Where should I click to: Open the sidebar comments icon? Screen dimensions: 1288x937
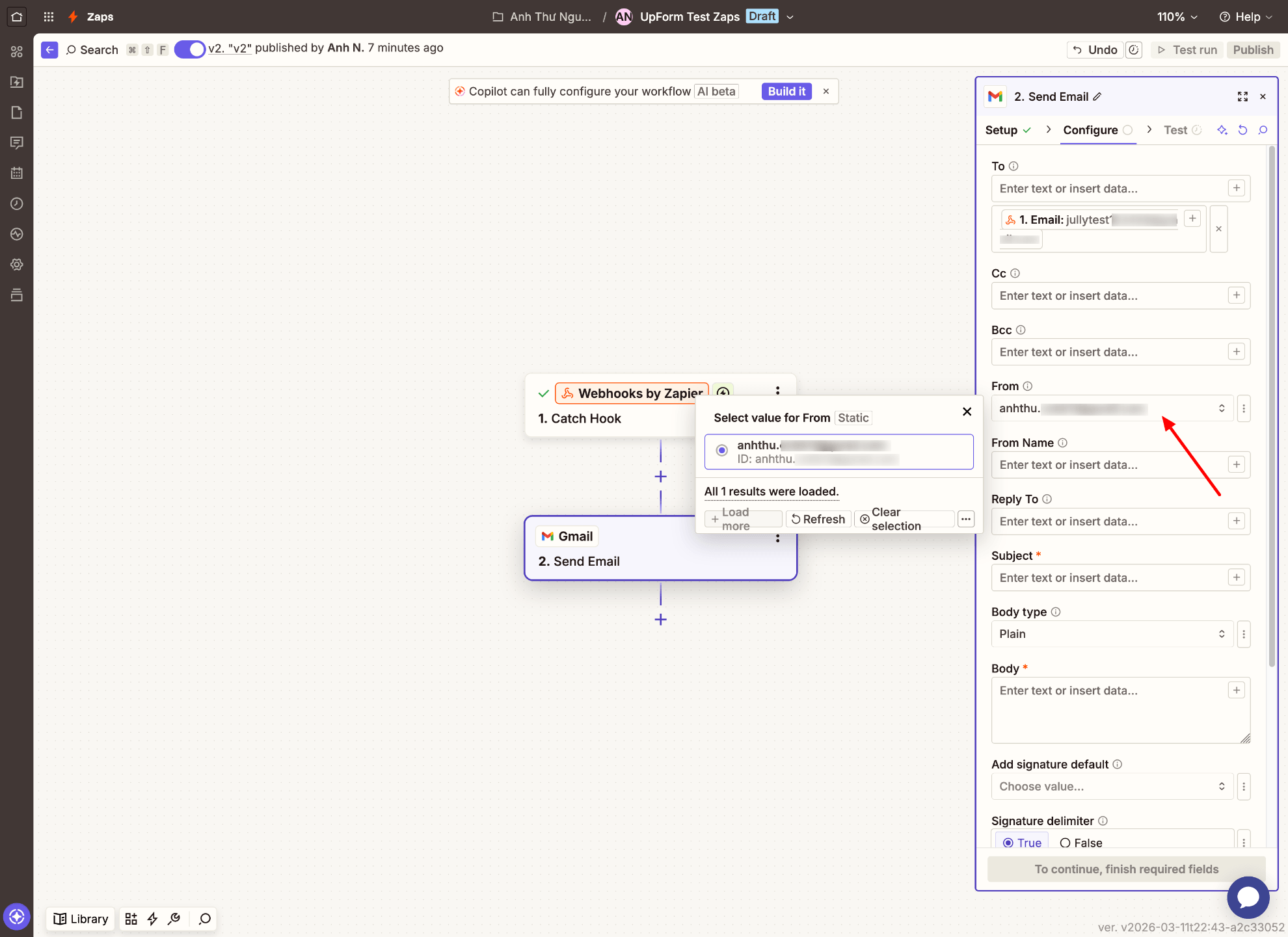click(x=17, y=142)
